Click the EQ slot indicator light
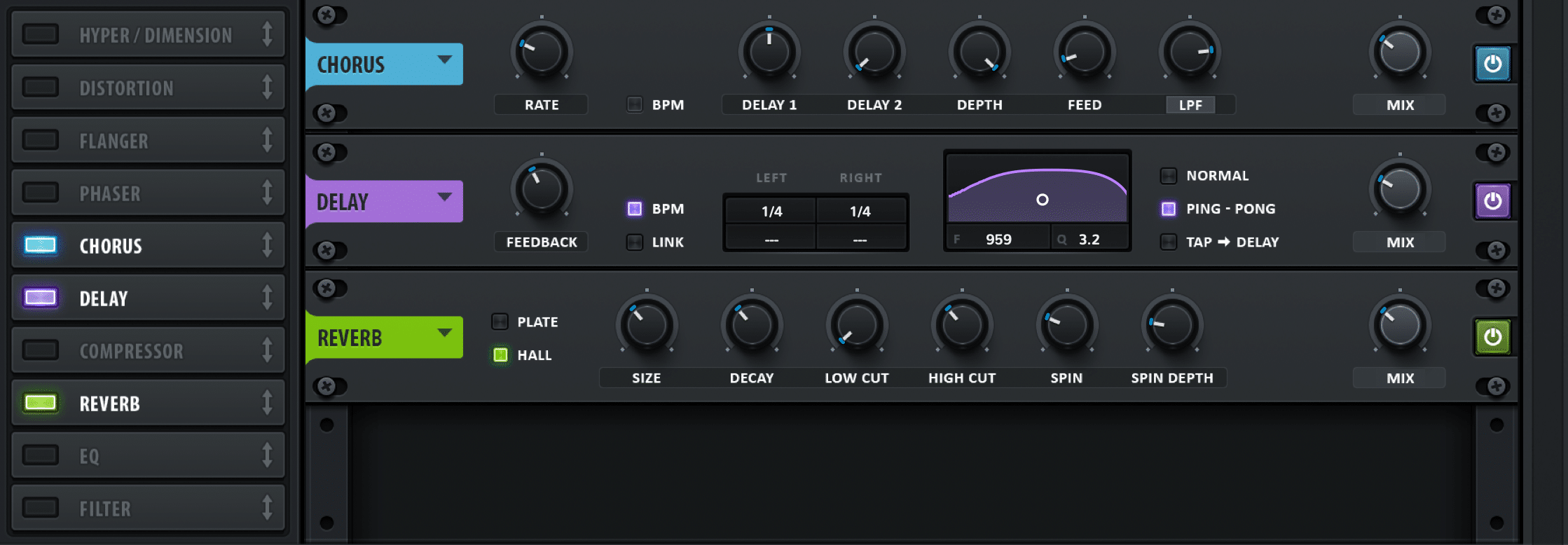Image resolution: width=1568 pixels, height=545 pixels. tap(41, 455)
